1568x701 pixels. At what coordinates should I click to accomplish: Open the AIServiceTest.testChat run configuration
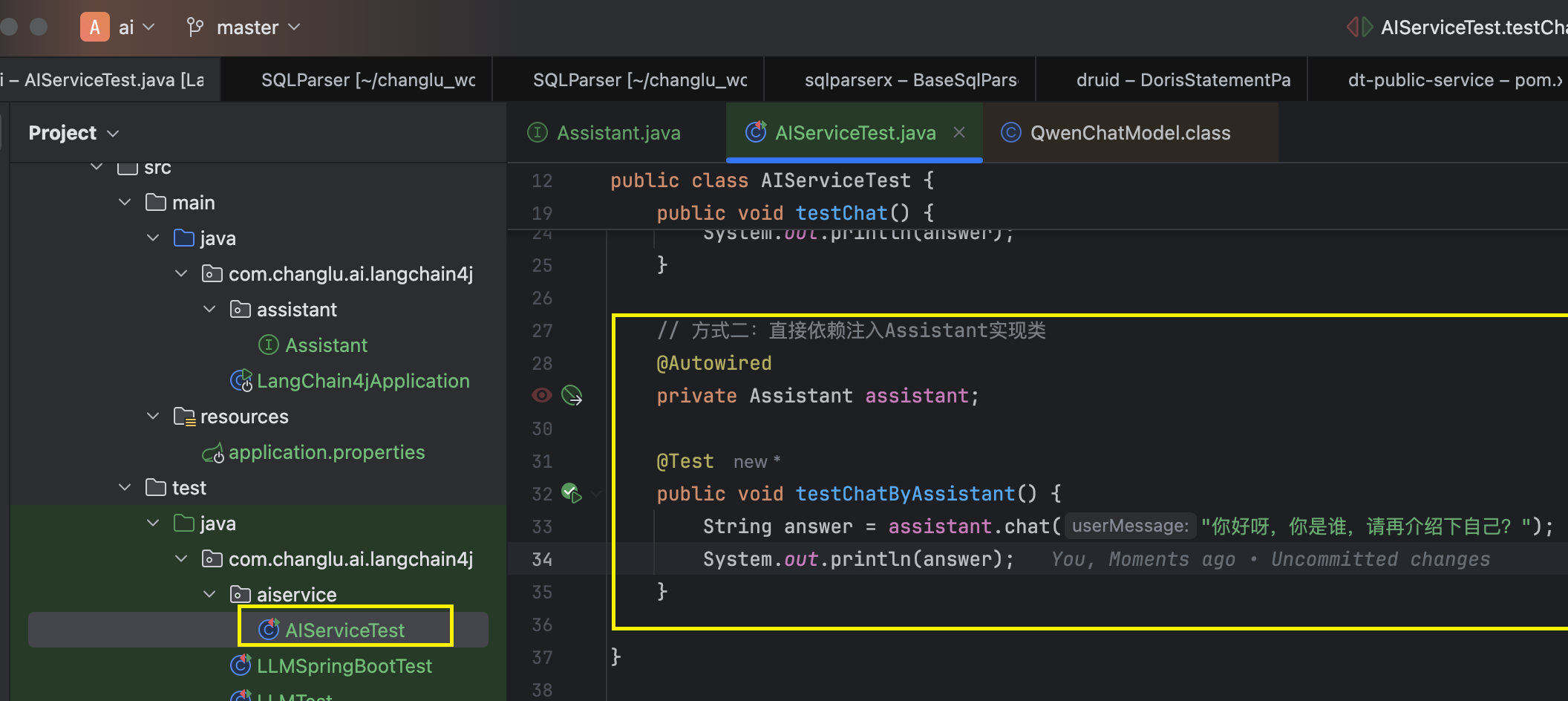1474,27
